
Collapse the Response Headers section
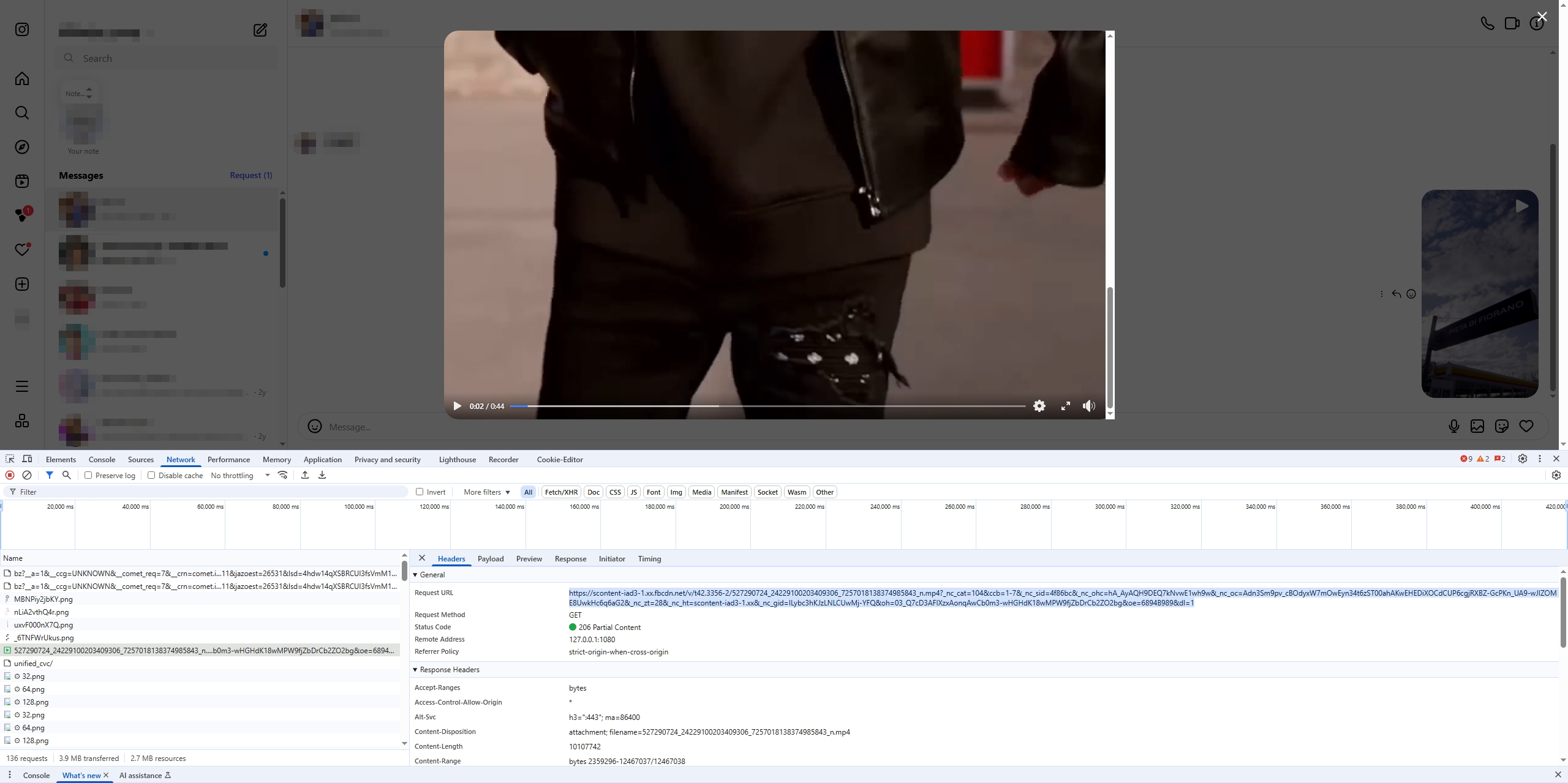(x=415, y=670)
